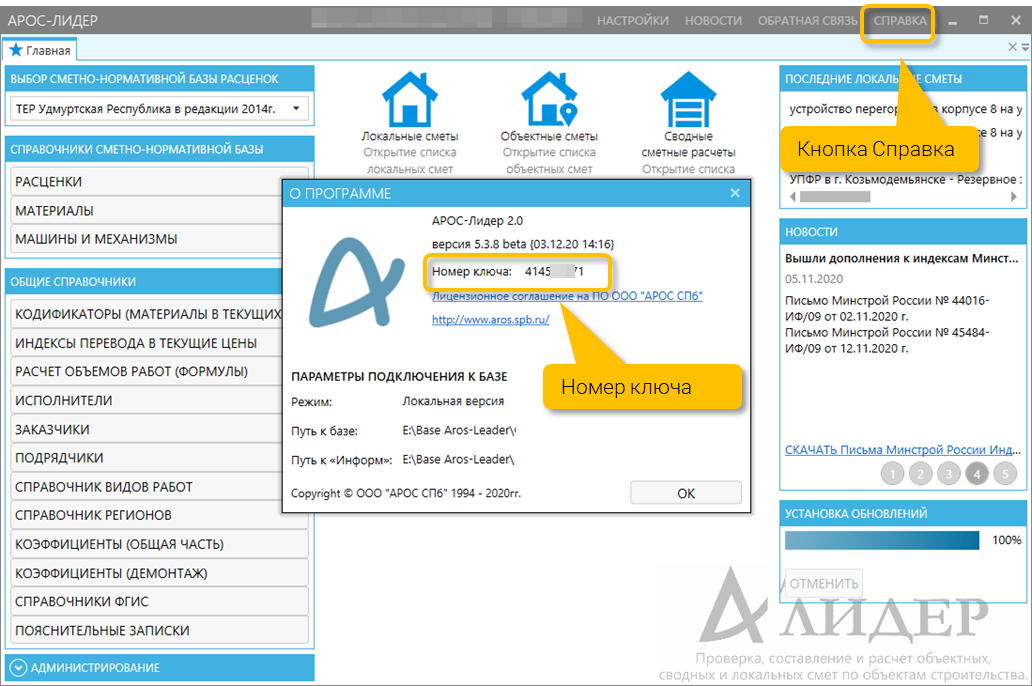The width and height of the screenshot is (1032, 686).
Task: Open Объектные сметы house icon
Action: (549, 99)
